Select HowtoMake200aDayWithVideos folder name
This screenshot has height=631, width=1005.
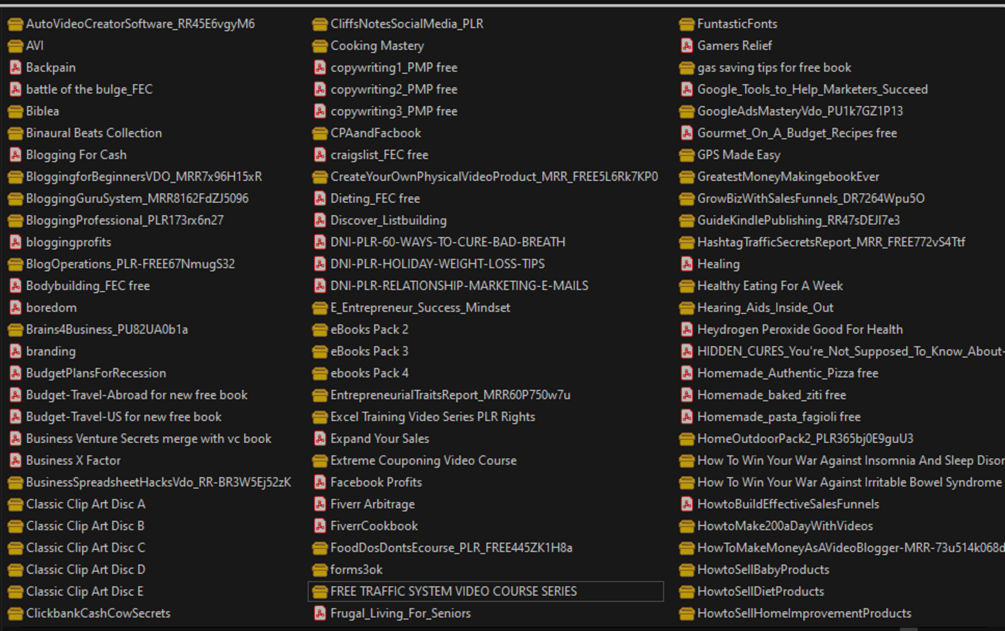pyautogui.click(x=785, y=526)
